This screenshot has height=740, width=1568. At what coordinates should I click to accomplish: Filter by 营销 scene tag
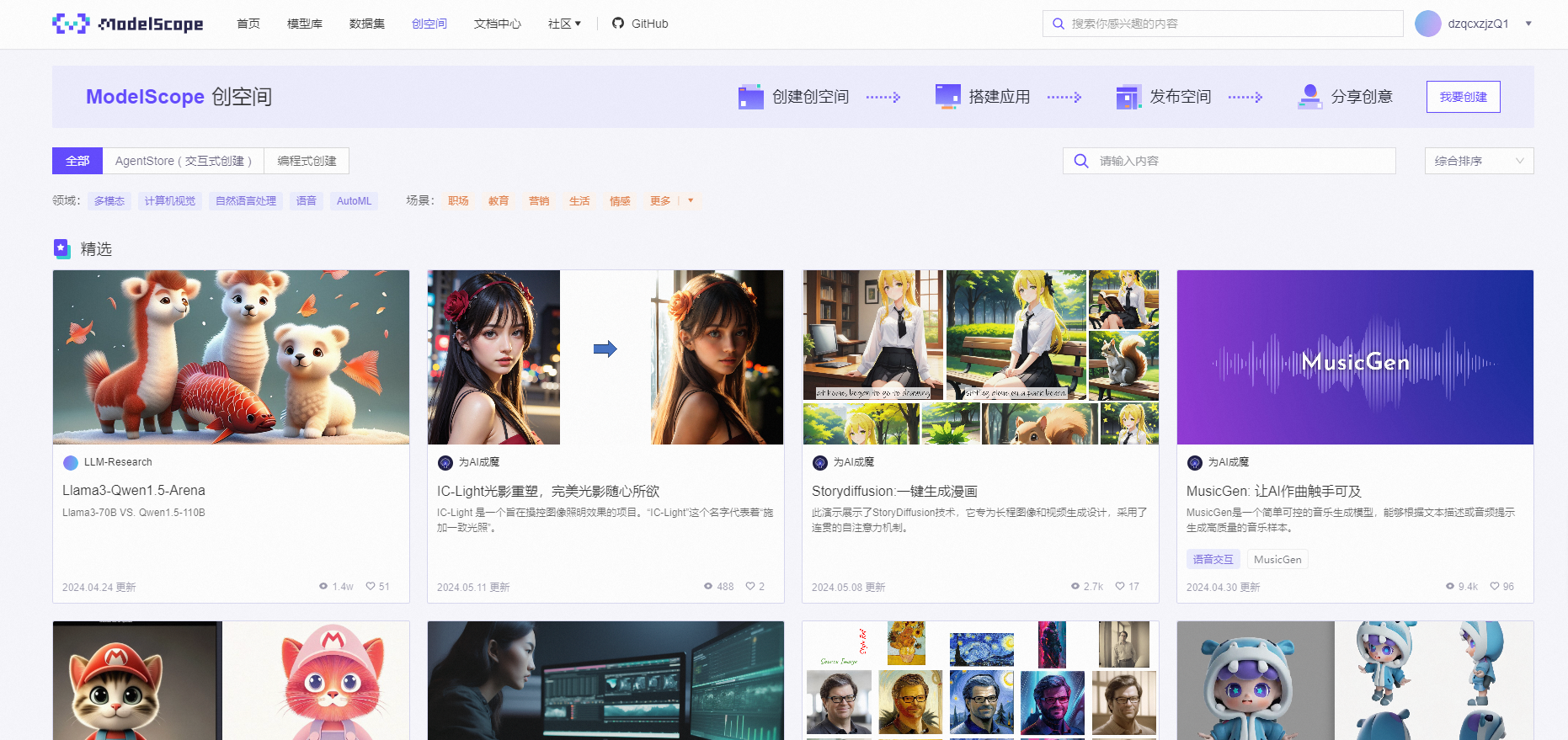click(539, 201)
